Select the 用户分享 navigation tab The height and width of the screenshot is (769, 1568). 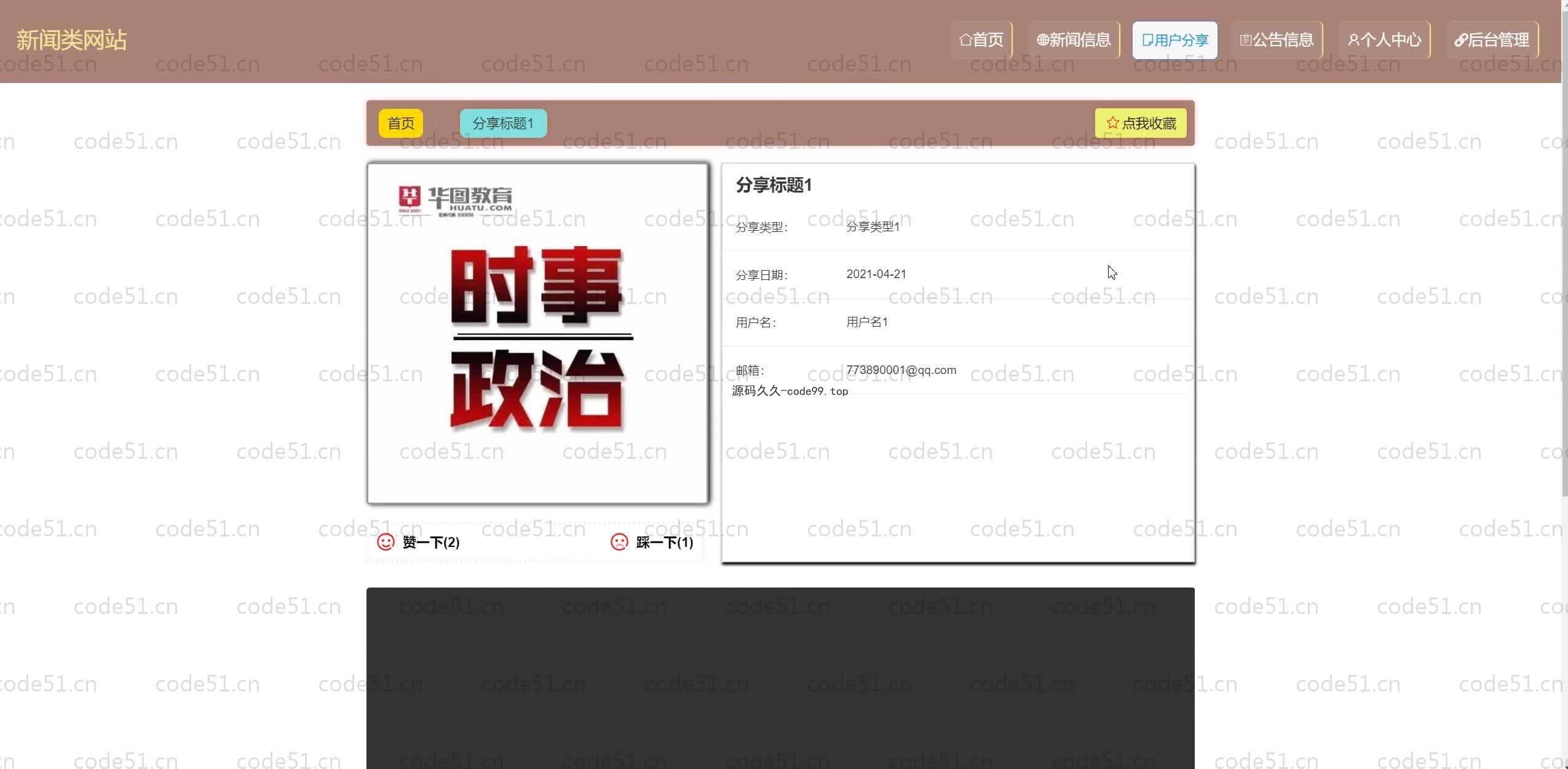tap(1174, 40)
